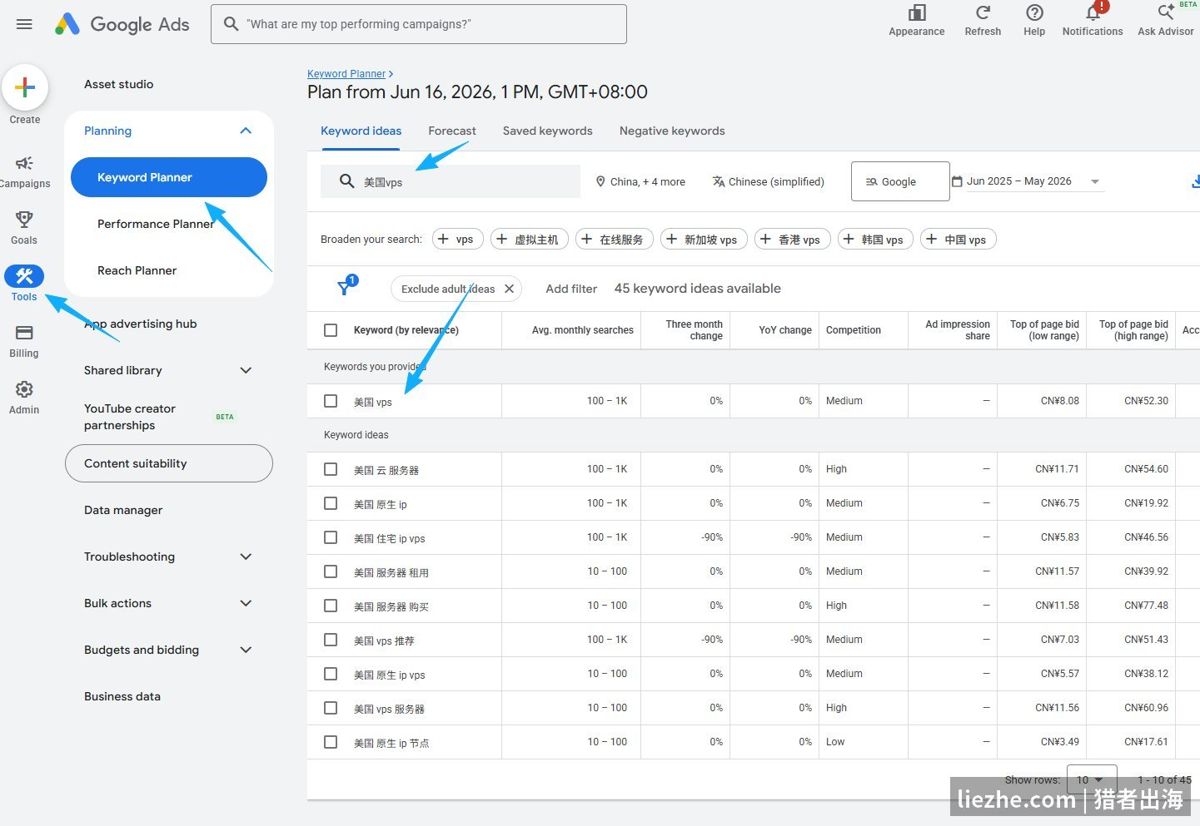The width and height of the screenshot is (1200, 826).
Task: Check the 美国 云 服务器 row
Action: 331,469
